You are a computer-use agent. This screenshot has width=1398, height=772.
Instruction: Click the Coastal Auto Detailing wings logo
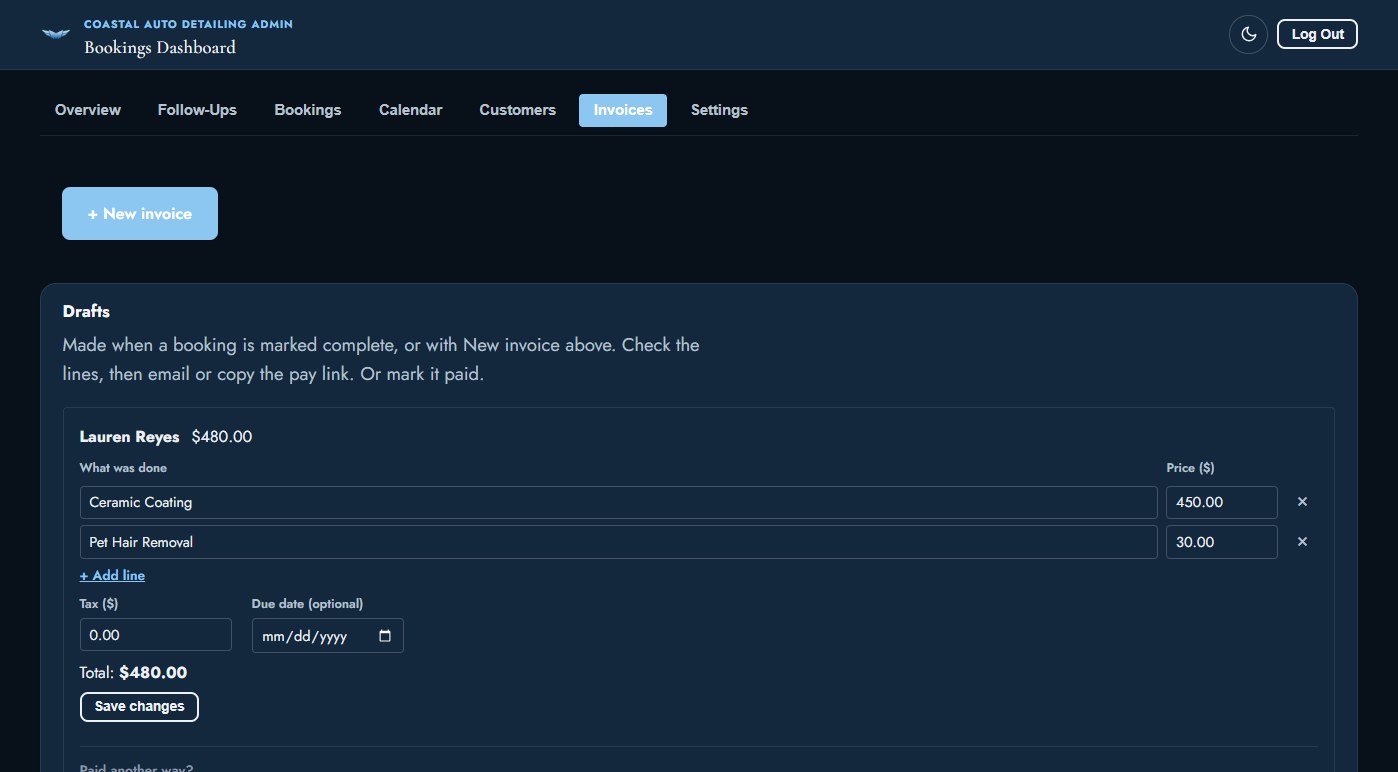[x=56, y=34]
